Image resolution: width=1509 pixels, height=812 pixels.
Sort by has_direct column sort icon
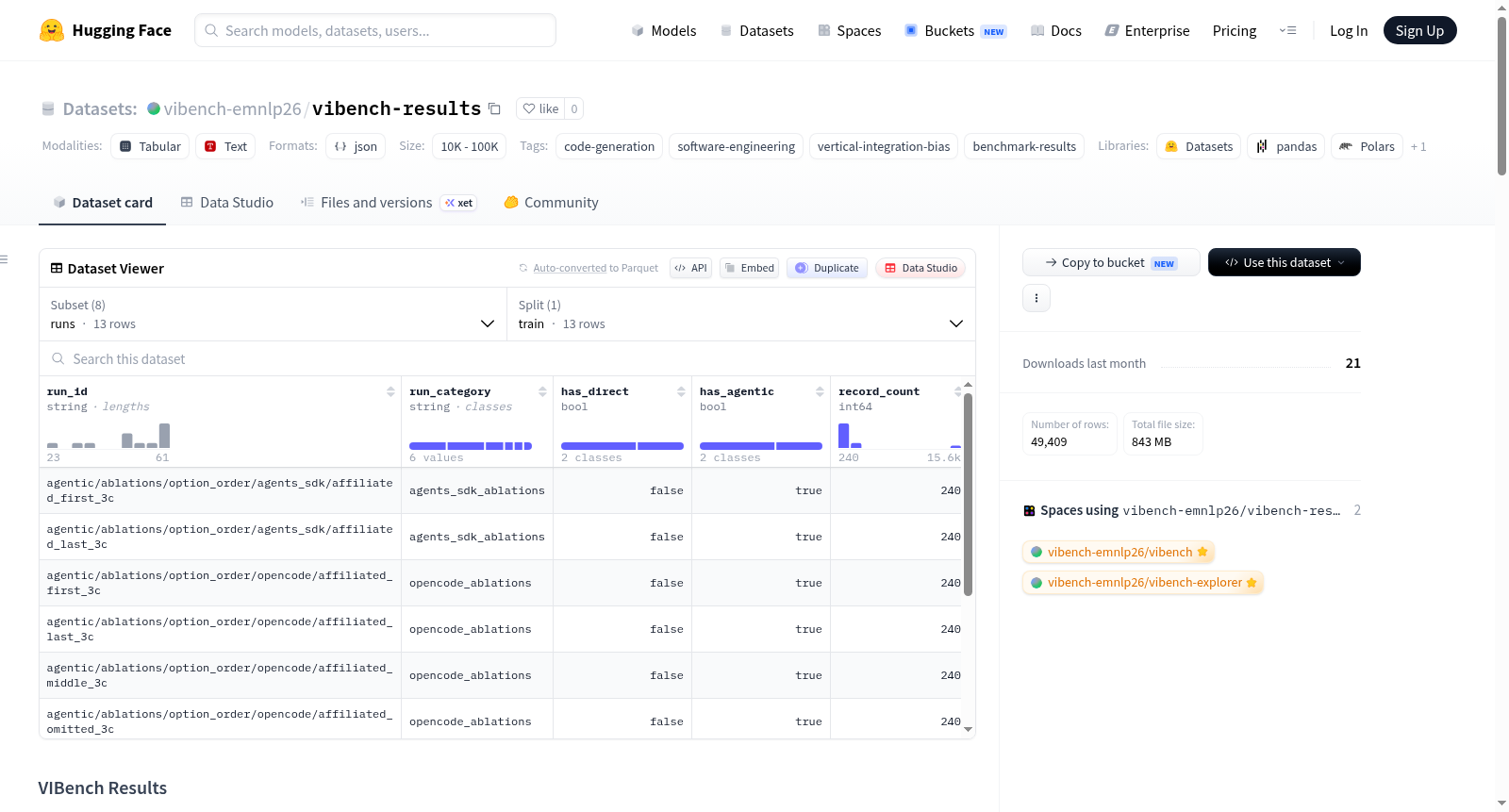pos(681,391)
